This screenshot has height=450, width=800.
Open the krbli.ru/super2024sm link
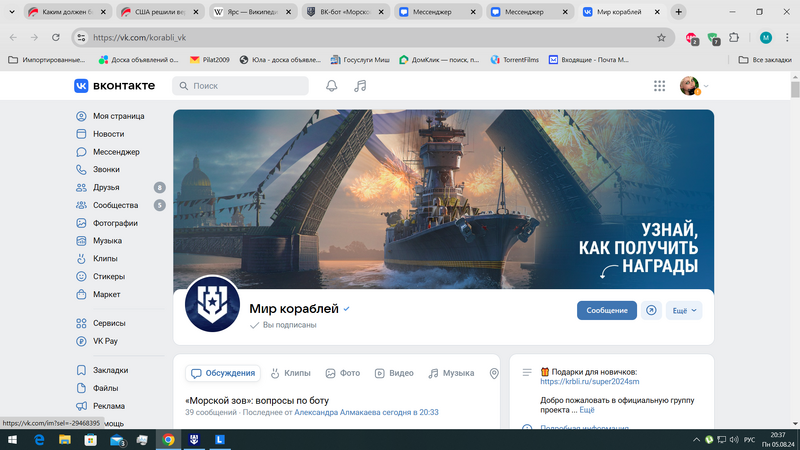click(x=589, y=381)
